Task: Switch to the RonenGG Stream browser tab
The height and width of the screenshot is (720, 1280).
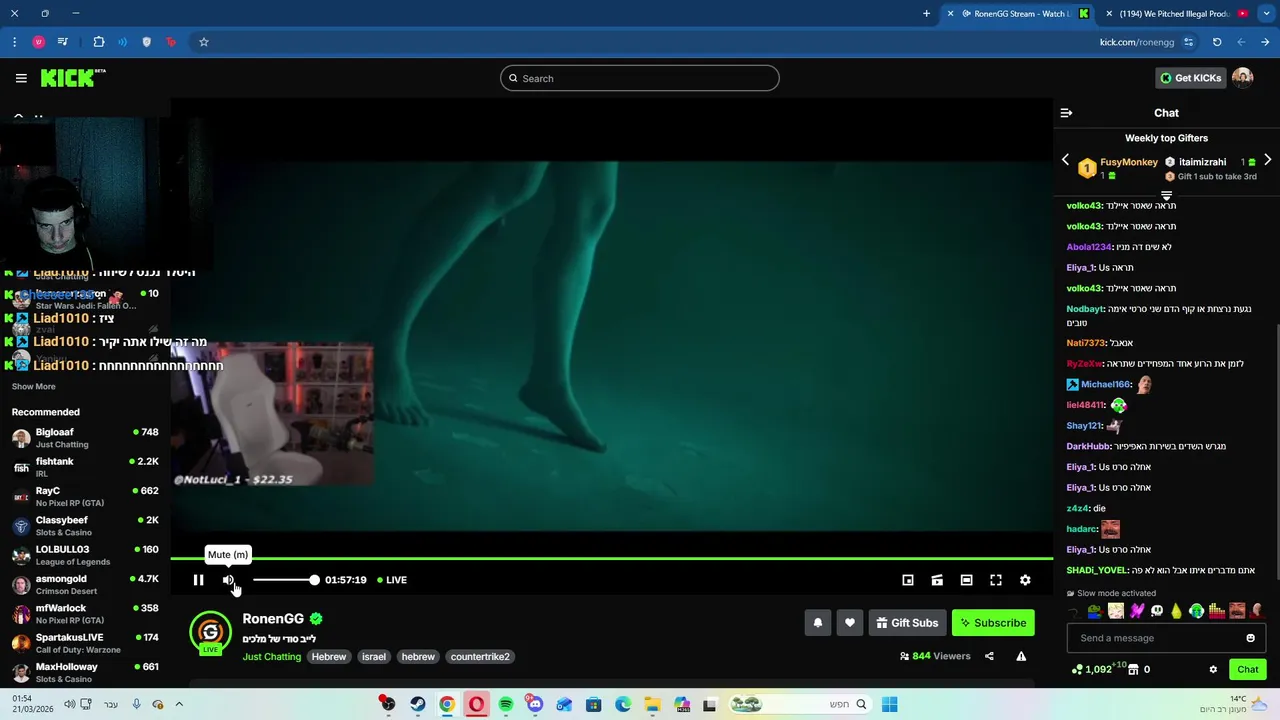Action: click(1020, 14)
